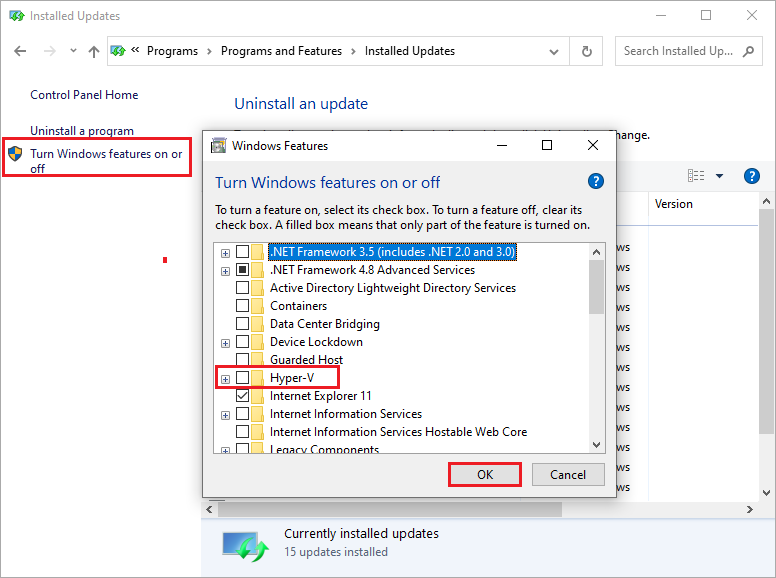Refresh the Installed Updates list

[586, 51]
